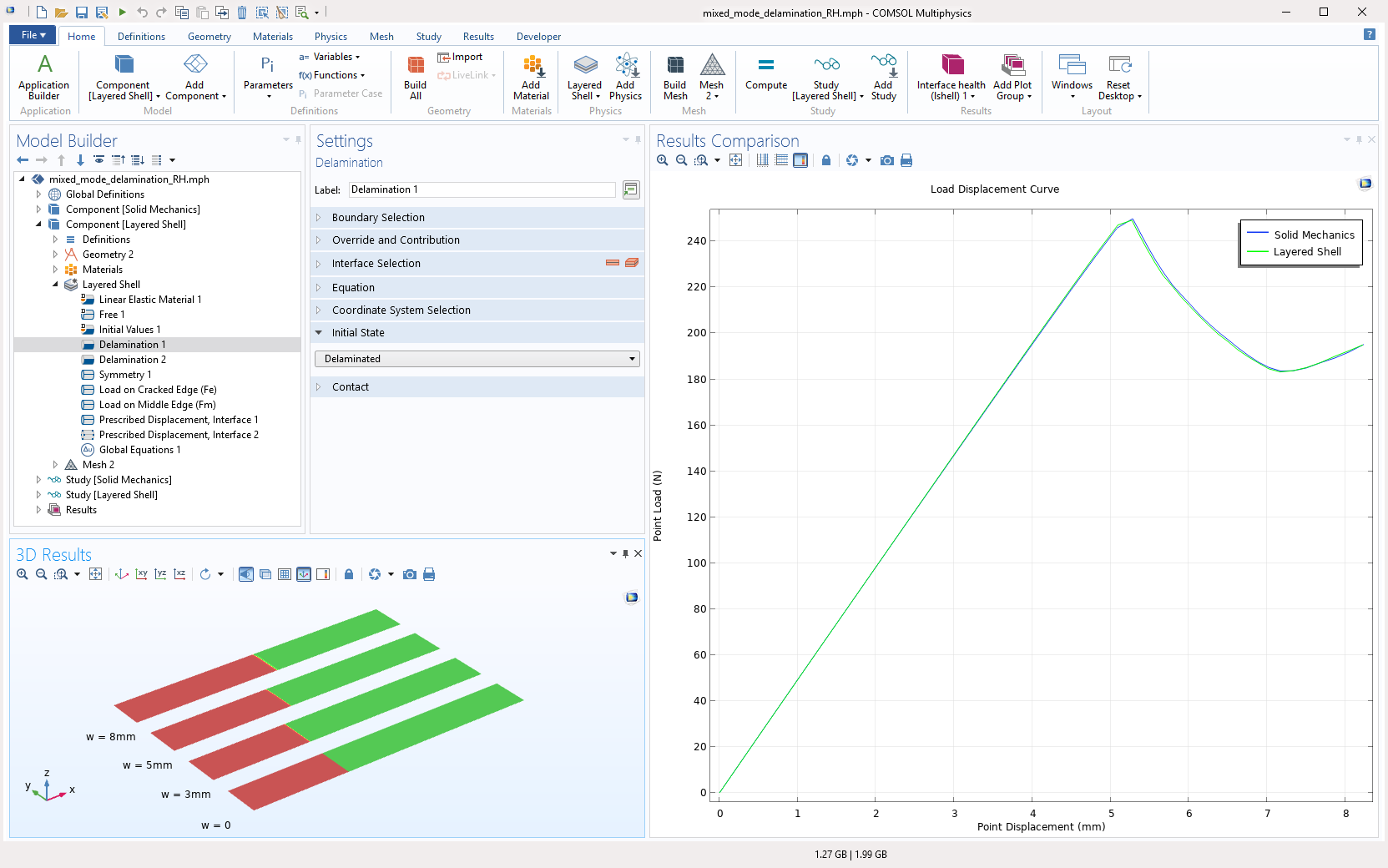The image size is (1388, 868).
Task: Toggle the view lock in 3D Results toolbar
Action: point(349,574)
